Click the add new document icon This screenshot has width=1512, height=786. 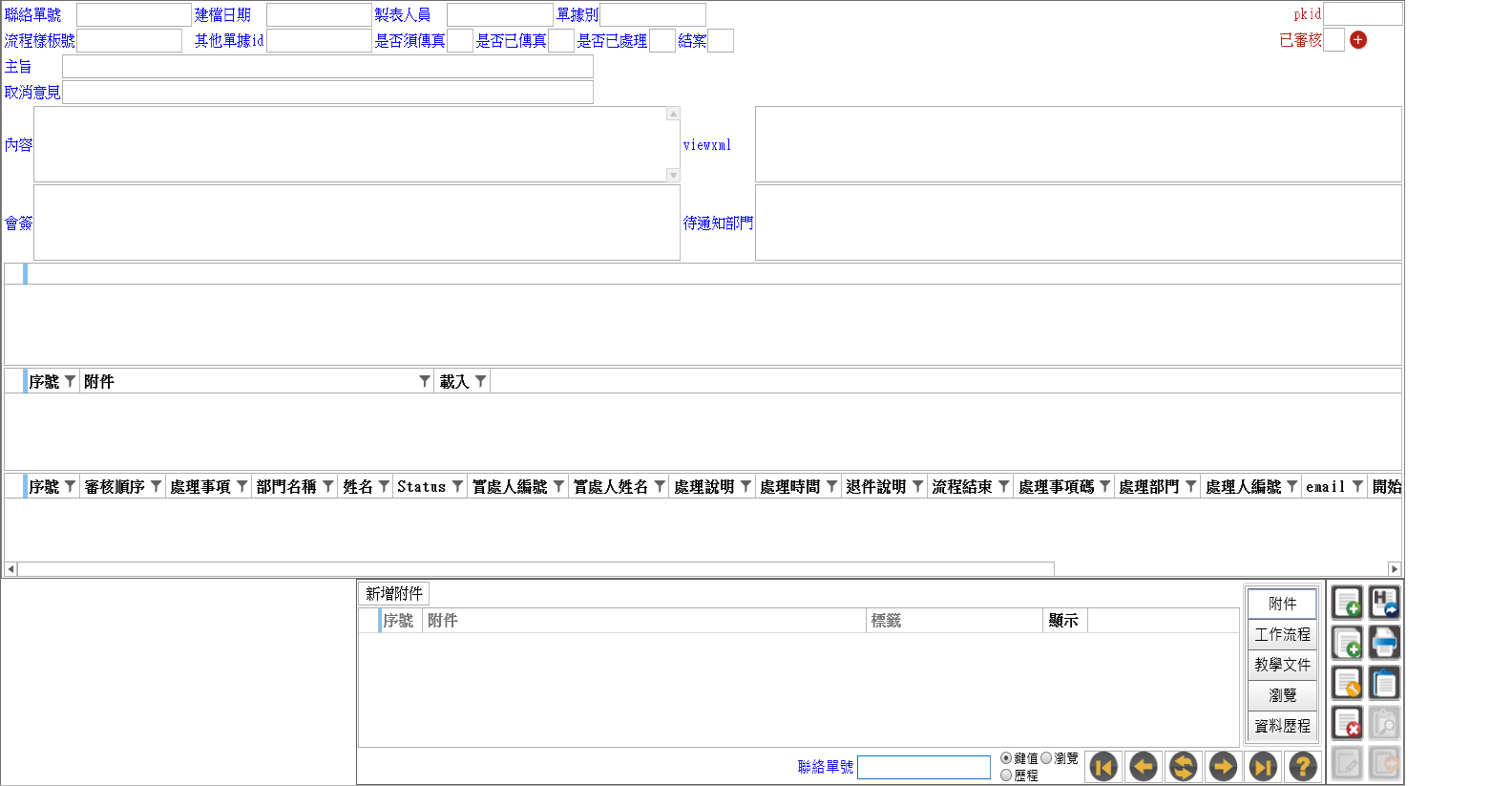point(1347,603)
